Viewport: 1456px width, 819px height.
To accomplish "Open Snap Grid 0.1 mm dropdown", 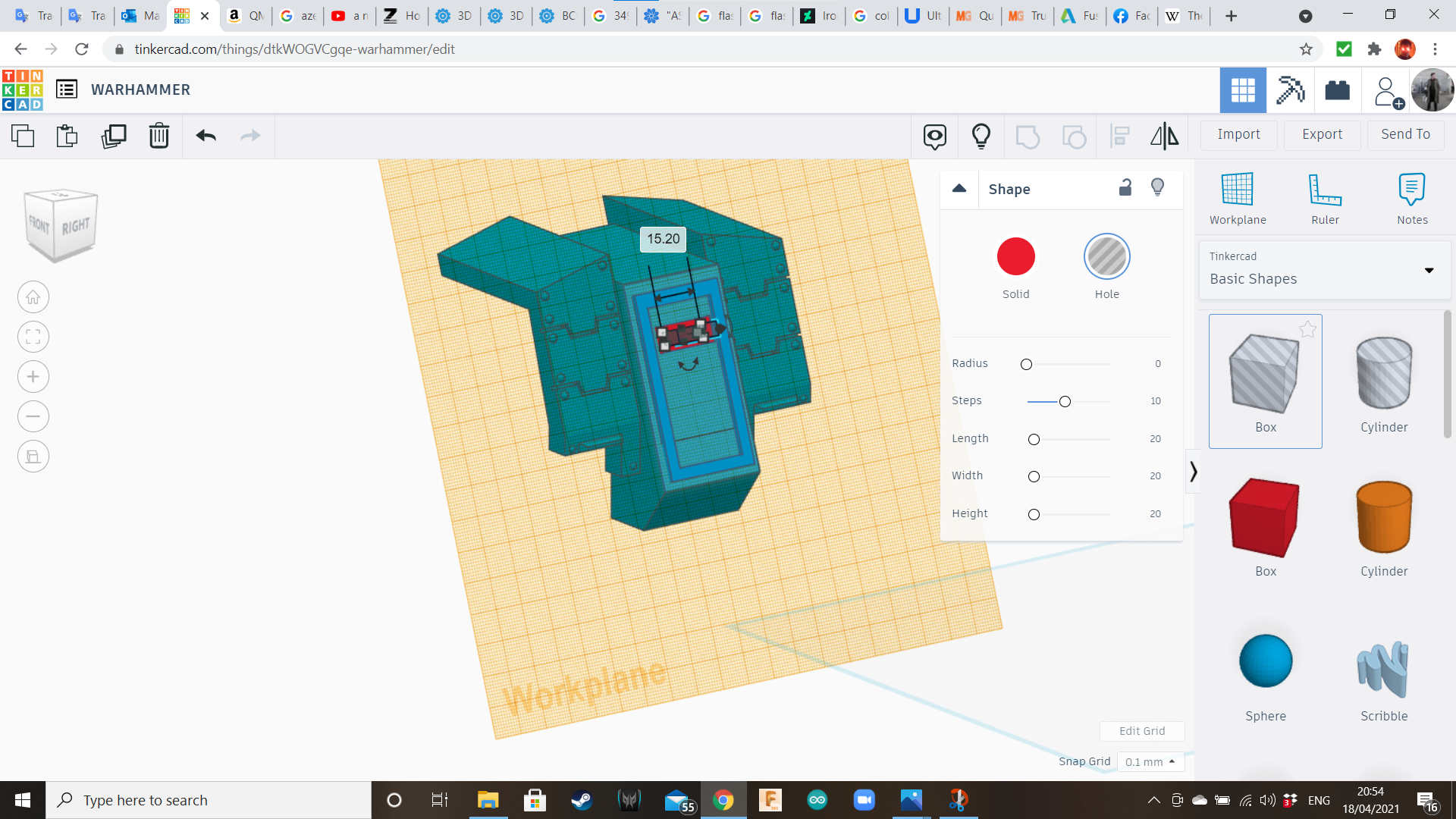I will tap(1150, 761).
